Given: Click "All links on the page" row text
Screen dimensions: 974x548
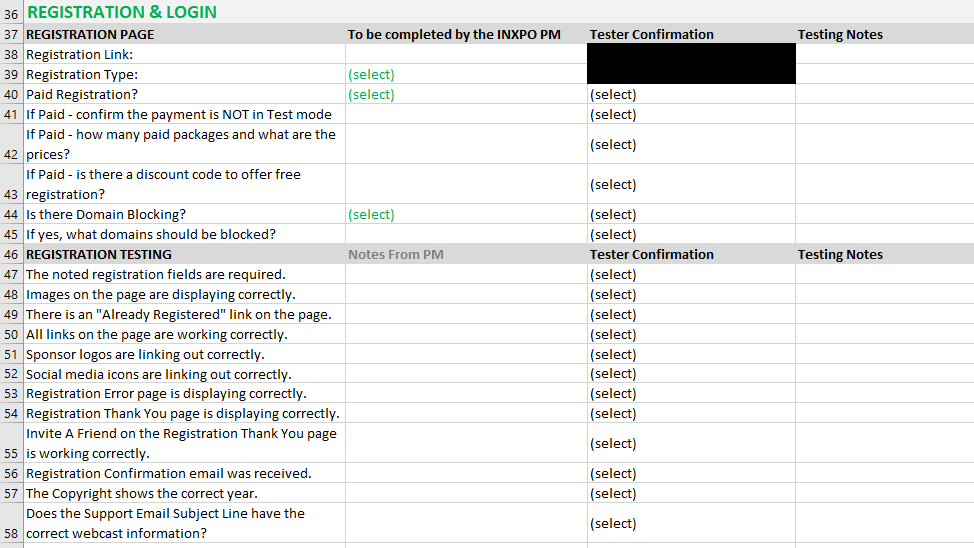Looking at the screenshot, I should click(x=156, y=335).
